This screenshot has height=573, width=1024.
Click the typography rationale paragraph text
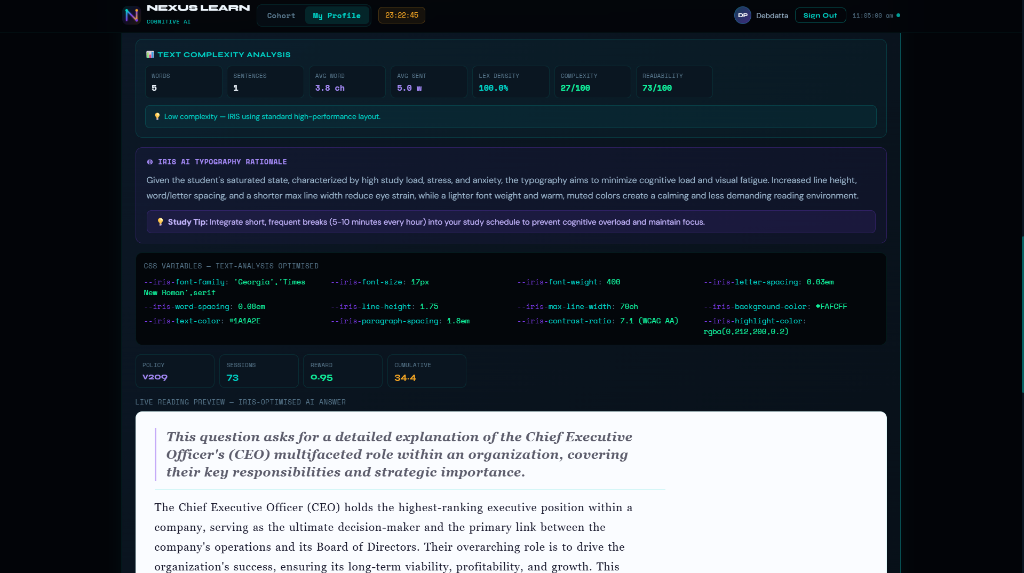tap(502, 188)
